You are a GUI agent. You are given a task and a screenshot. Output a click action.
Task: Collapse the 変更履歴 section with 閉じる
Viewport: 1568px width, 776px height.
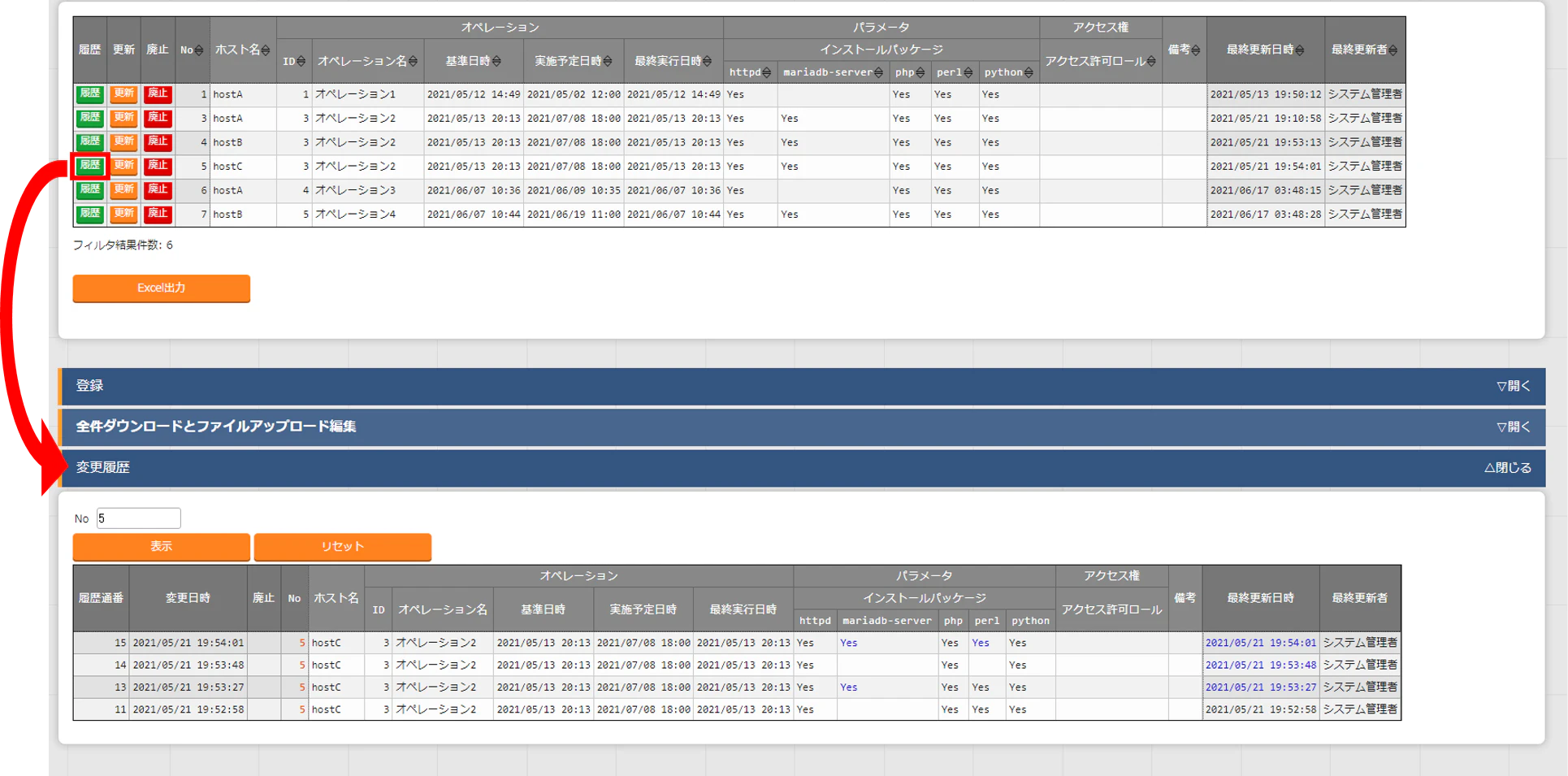coord(1508,468)
